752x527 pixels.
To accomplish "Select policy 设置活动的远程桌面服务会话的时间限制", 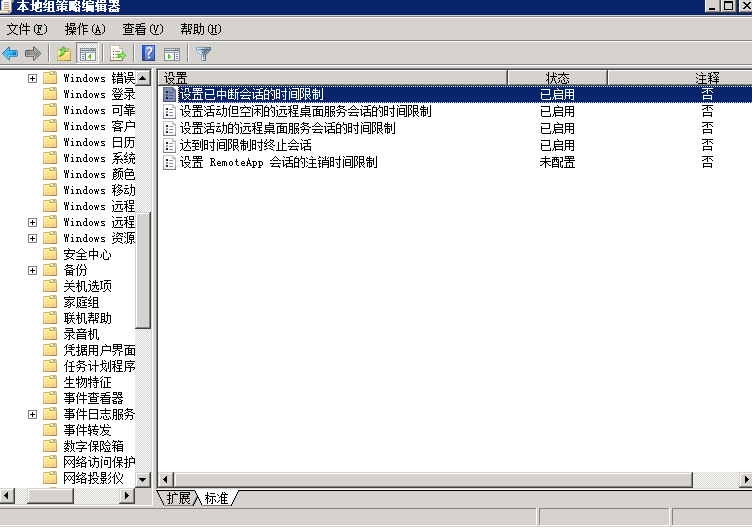I will [287, 129].
